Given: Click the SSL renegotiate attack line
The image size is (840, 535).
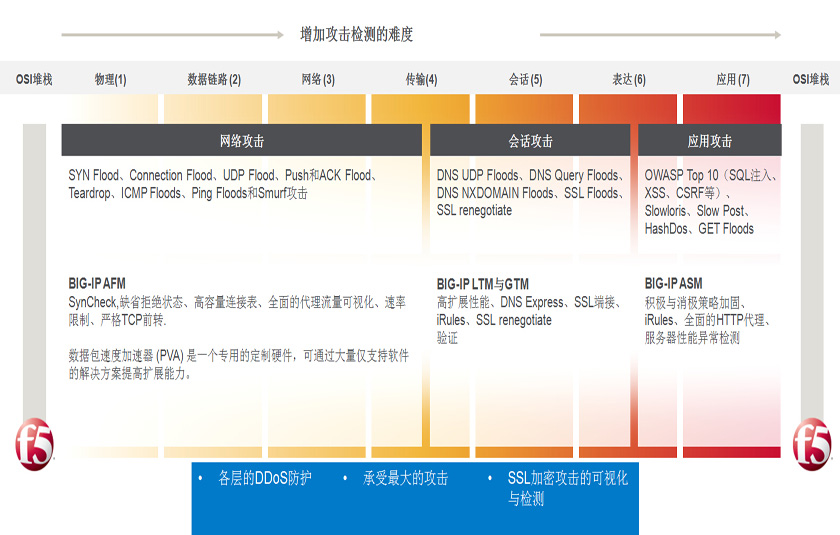Looking at the screenshot, I should pyautogui.click(x=474, y=210).
